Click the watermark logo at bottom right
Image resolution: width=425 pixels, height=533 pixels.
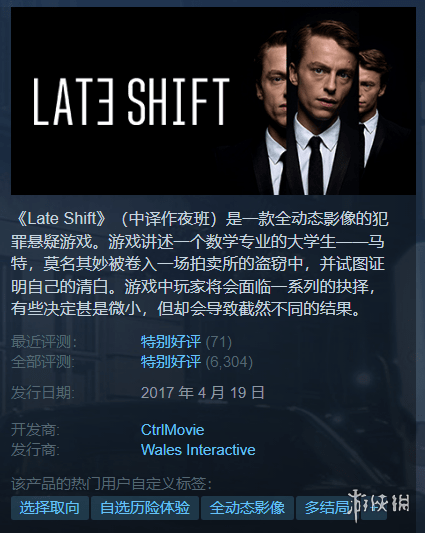[x=380, y=504]
